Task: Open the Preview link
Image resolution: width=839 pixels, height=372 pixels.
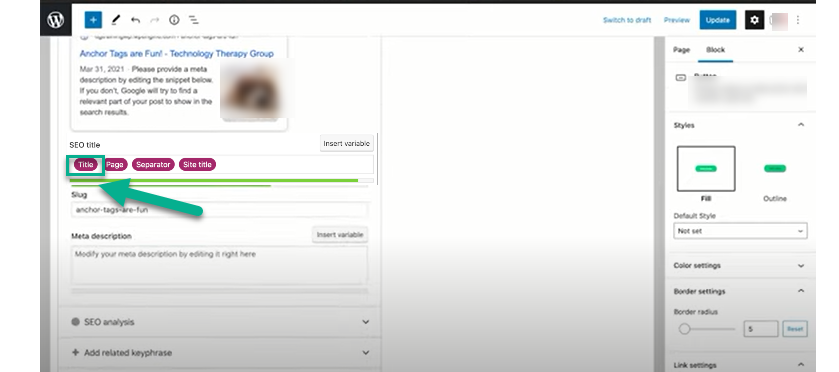Action: click(x=677, y=20)
